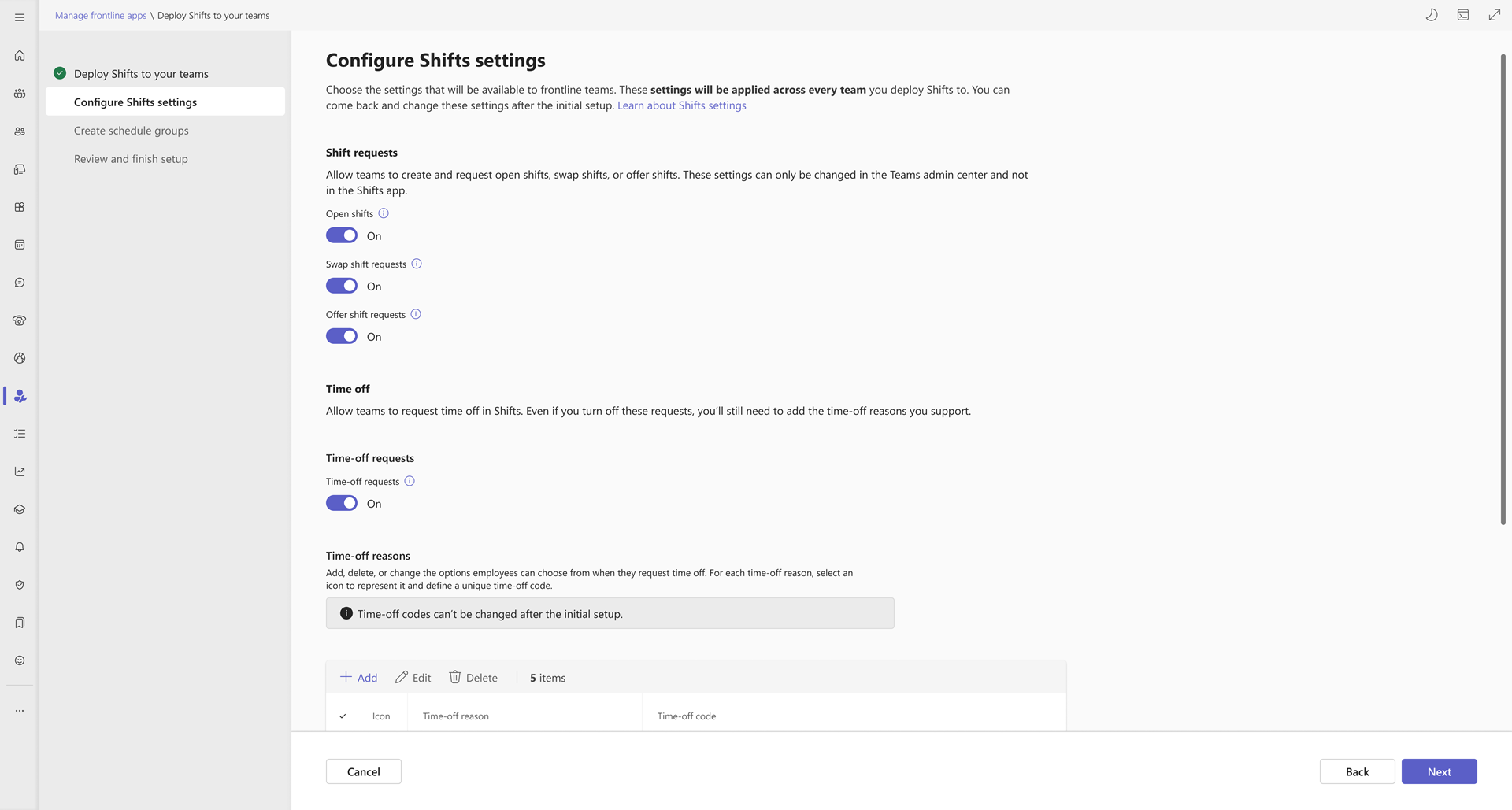Turn off the Open shifts toggle
1512x810 pixels.
[342, 235]
